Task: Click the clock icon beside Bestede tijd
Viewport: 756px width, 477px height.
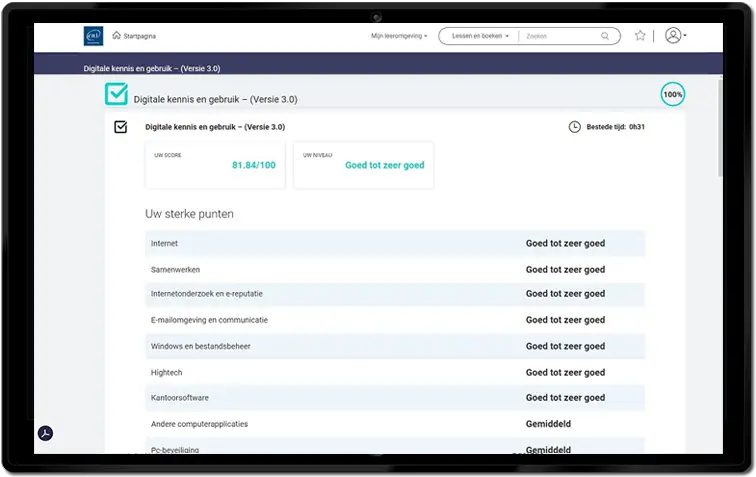Action: [574, 127]
